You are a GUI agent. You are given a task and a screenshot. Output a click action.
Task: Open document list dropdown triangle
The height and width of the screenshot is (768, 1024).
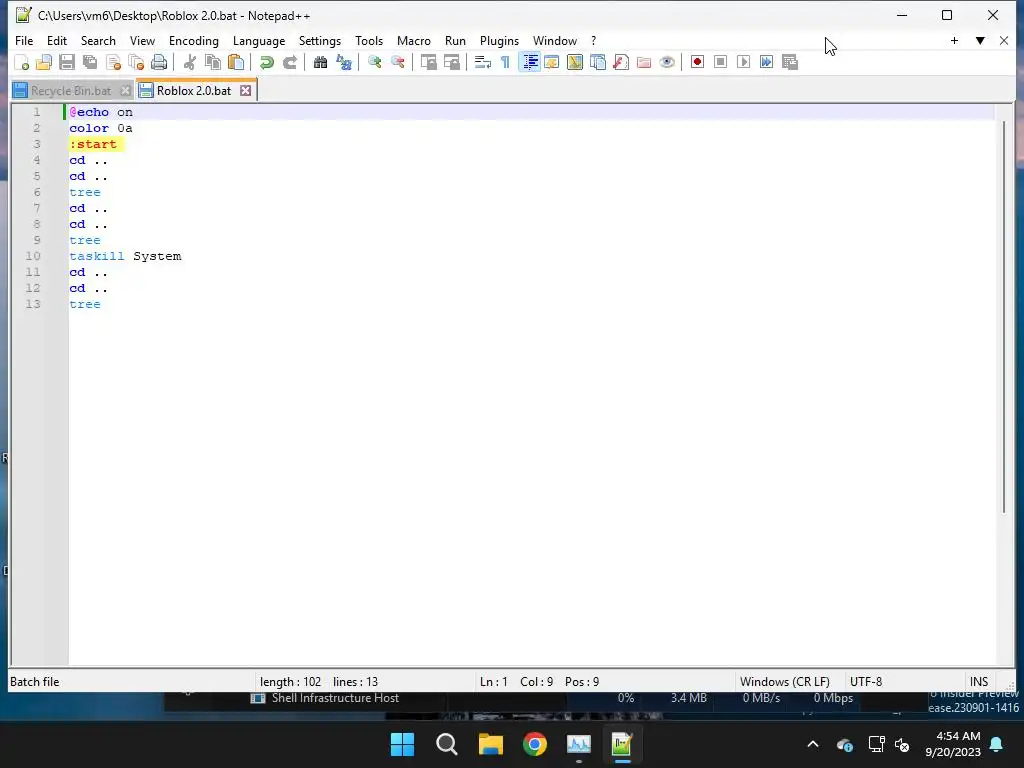coord(980,40)
